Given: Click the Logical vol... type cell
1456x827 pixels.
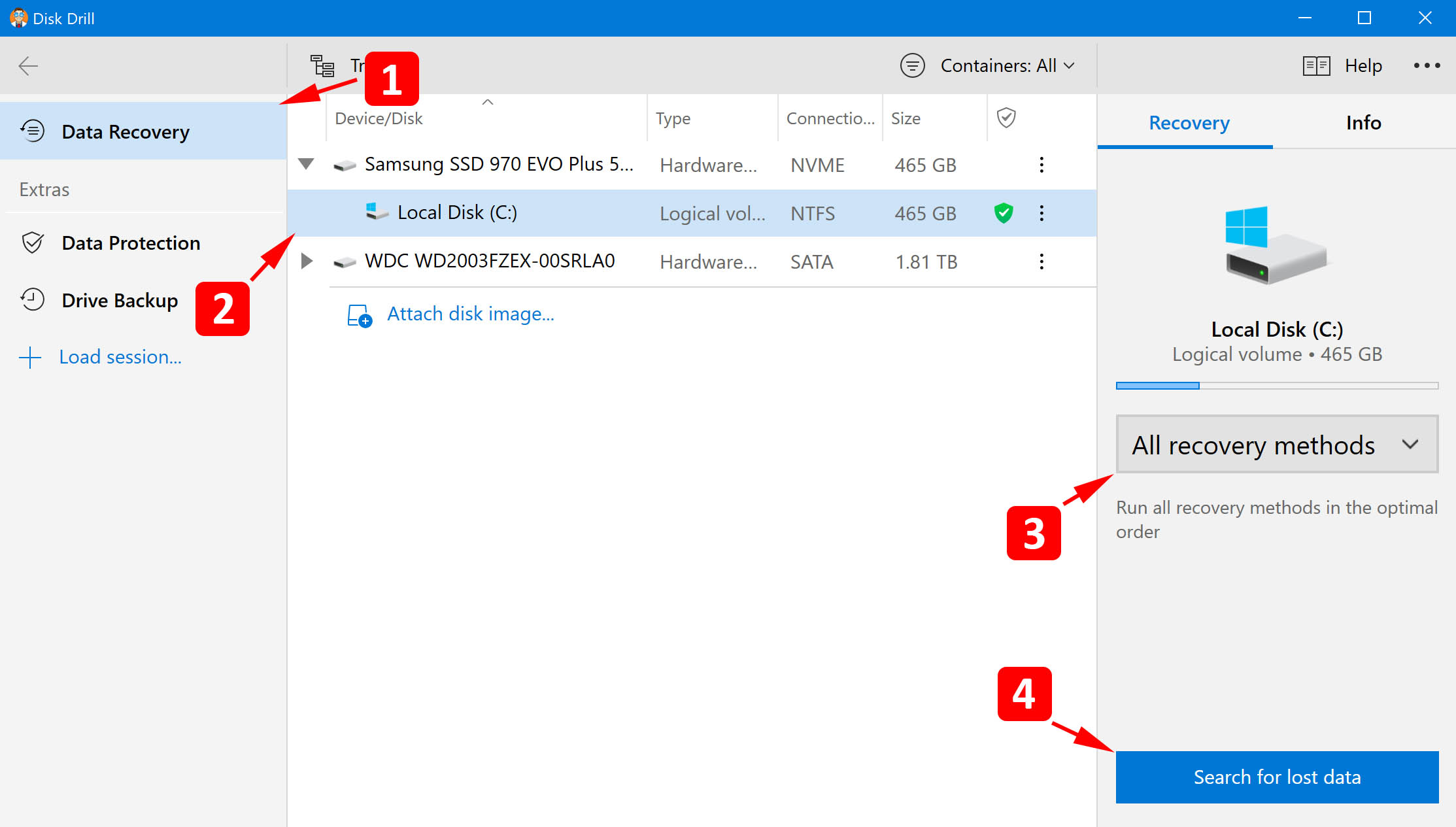Looking at the screenshot, I should point(712,214).
